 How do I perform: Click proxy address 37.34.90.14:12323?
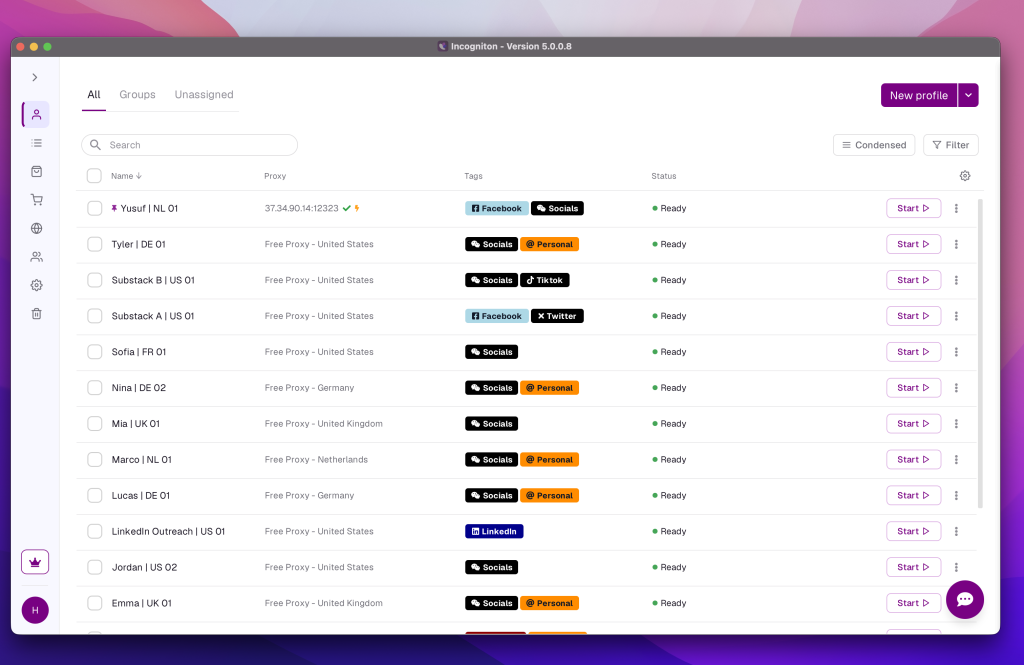(x=301, y=208)
